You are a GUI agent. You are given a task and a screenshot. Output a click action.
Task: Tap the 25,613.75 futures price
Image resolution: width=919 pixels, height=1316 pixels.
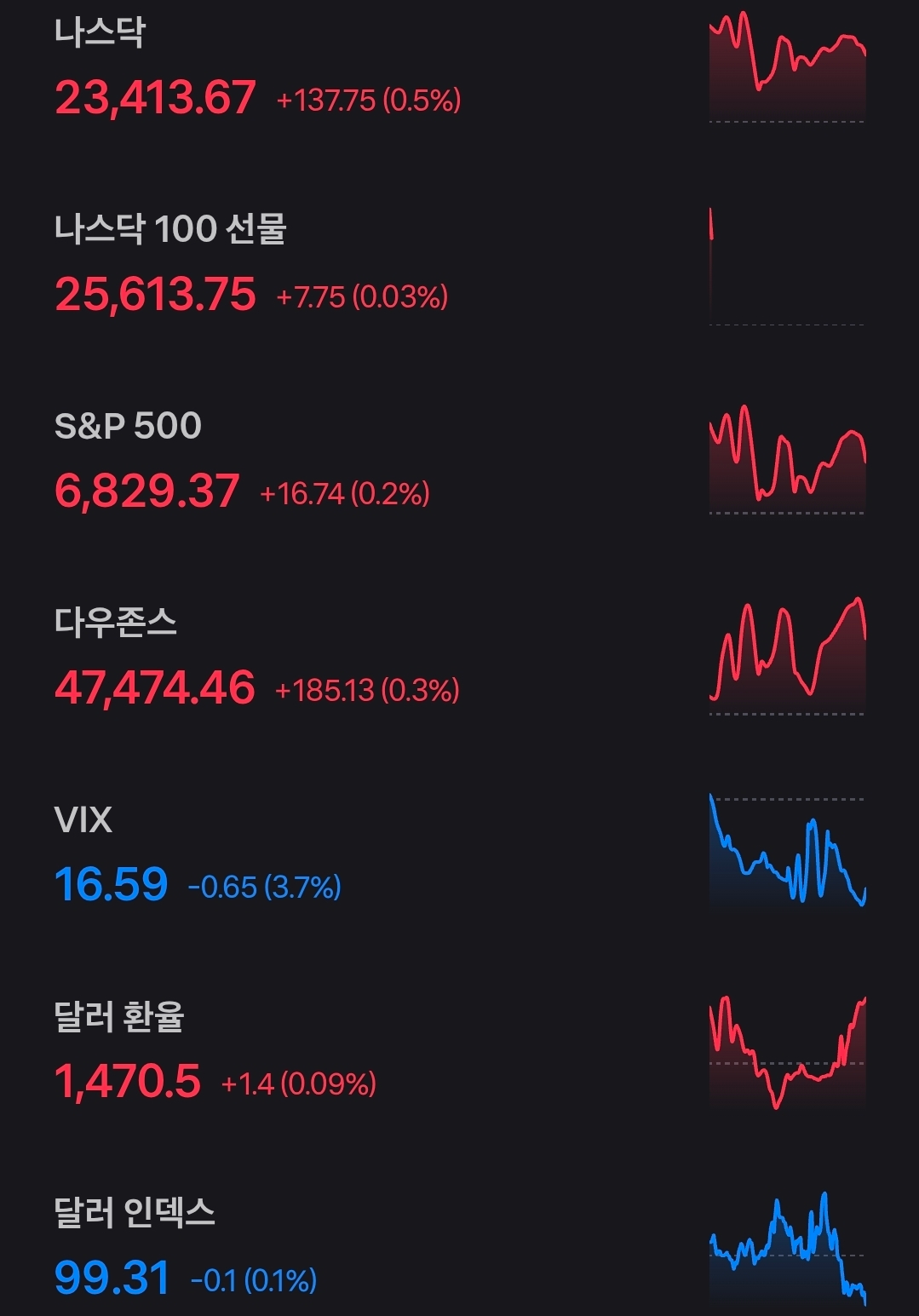(155, 295)
